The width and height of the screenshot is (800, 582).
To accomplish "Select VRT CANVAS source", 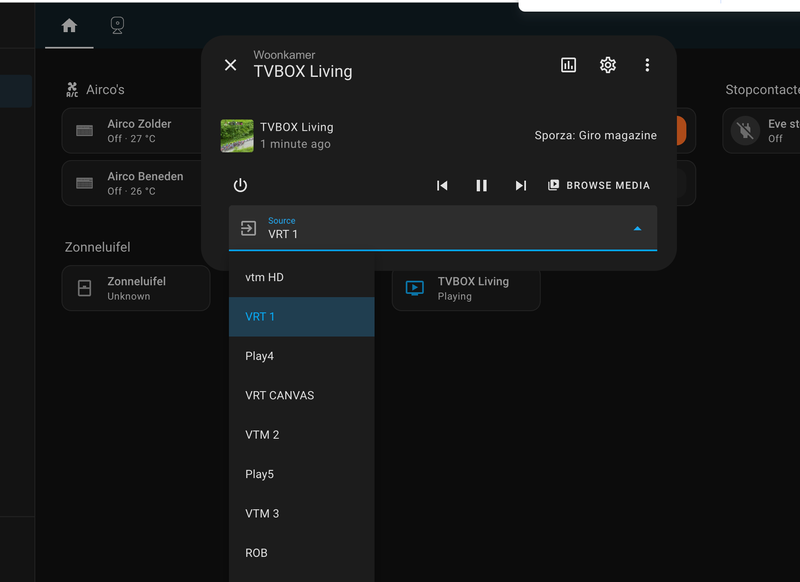I will click(302, 395).
